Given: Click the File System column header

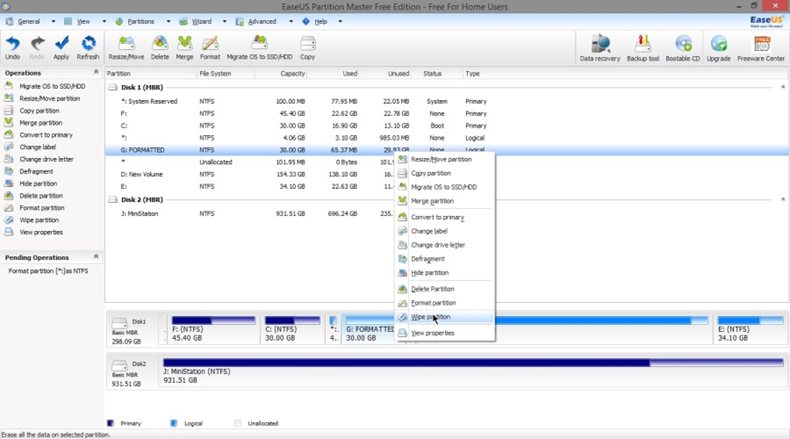Looking at the screenshot, I should (215, 74).
